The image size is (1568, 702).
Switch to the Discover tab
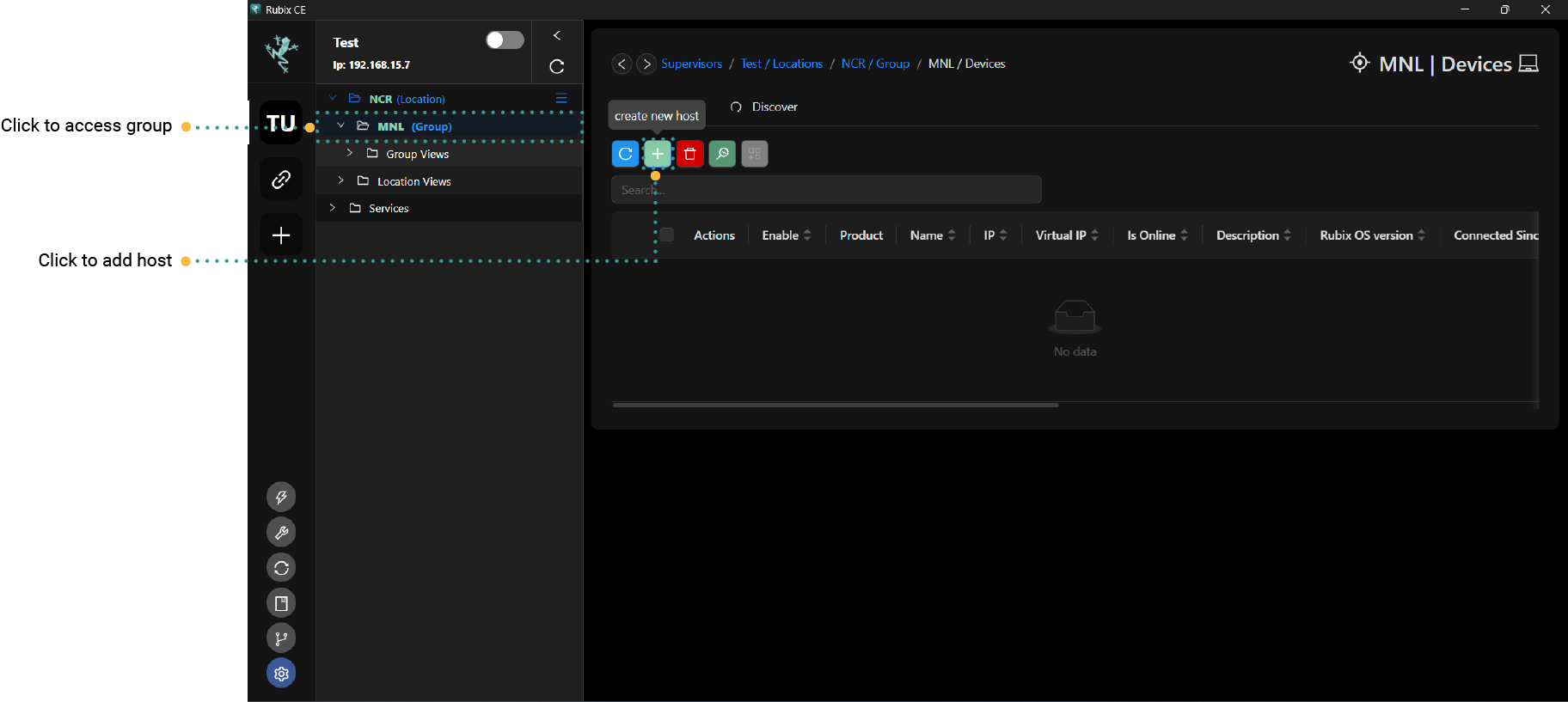tap(764, 107)
